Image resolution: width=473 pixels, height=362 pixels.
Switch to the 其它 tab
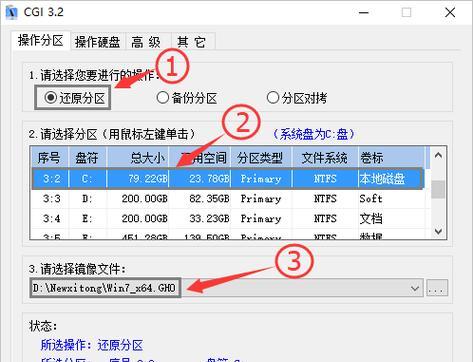pos(192,42)
